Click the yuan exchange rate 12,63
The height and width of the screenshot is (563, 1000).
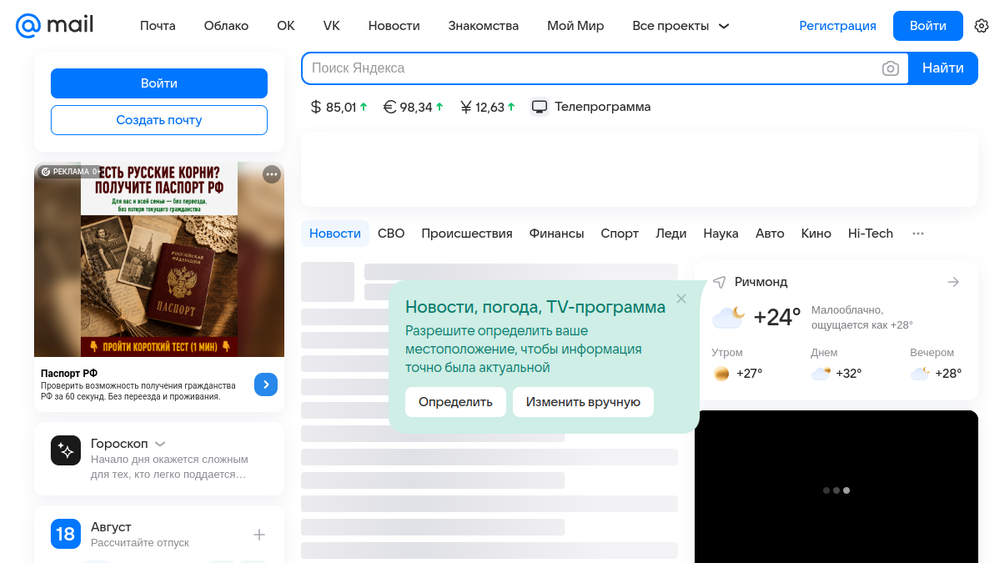(487, 107)
